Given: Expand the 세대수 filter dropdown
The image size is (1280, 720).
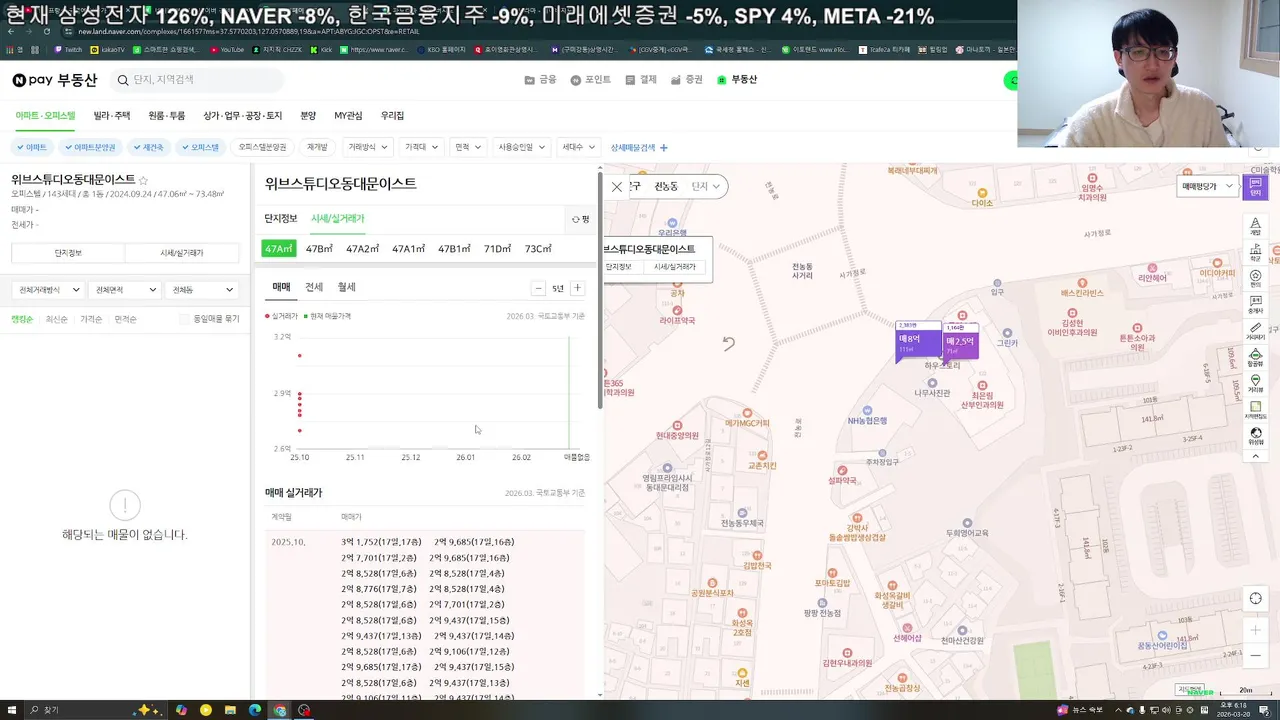Looking at the screenshot, I should (x=578, y=148).
